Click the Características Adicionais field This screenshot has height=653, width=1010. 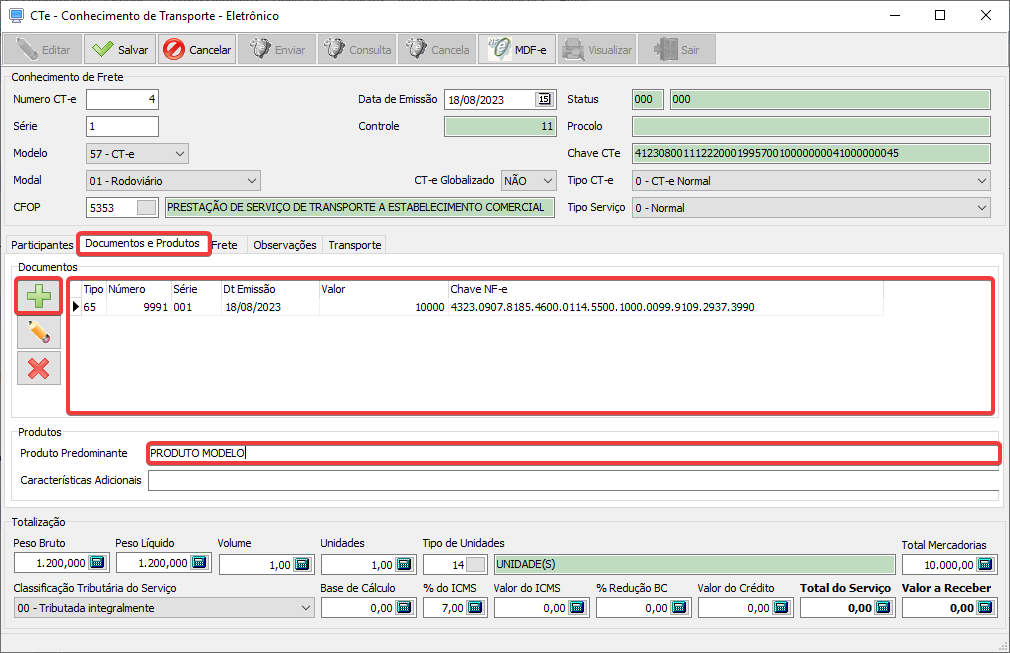pyautogui.click(x=573, y=480)
